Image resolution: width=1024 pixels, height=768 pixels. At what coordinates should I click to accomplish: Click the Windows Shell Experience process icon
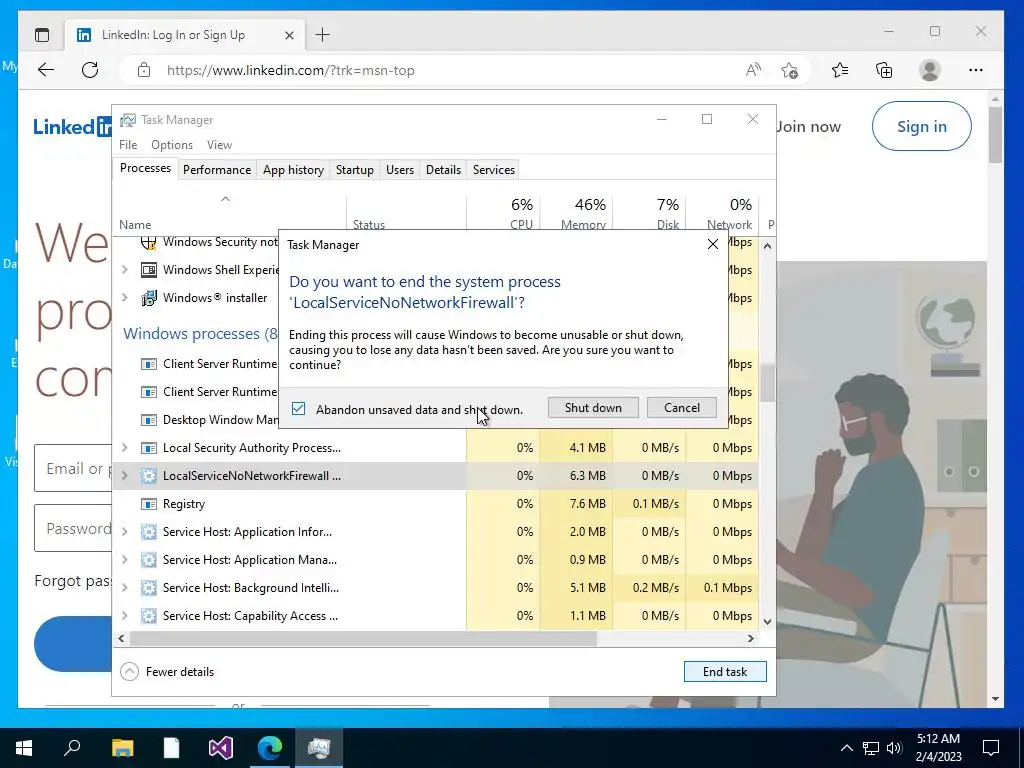tap(149, 270)
